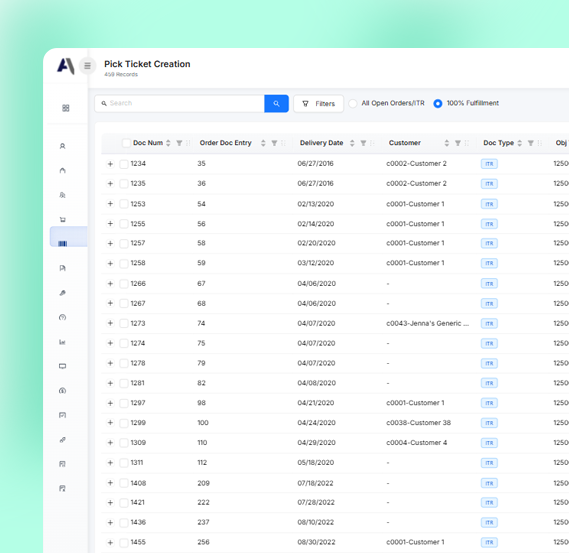Expand the row for Doc Num 1273
The height and width of the screenshot is (553, 569).
click(x=110, y=323)
